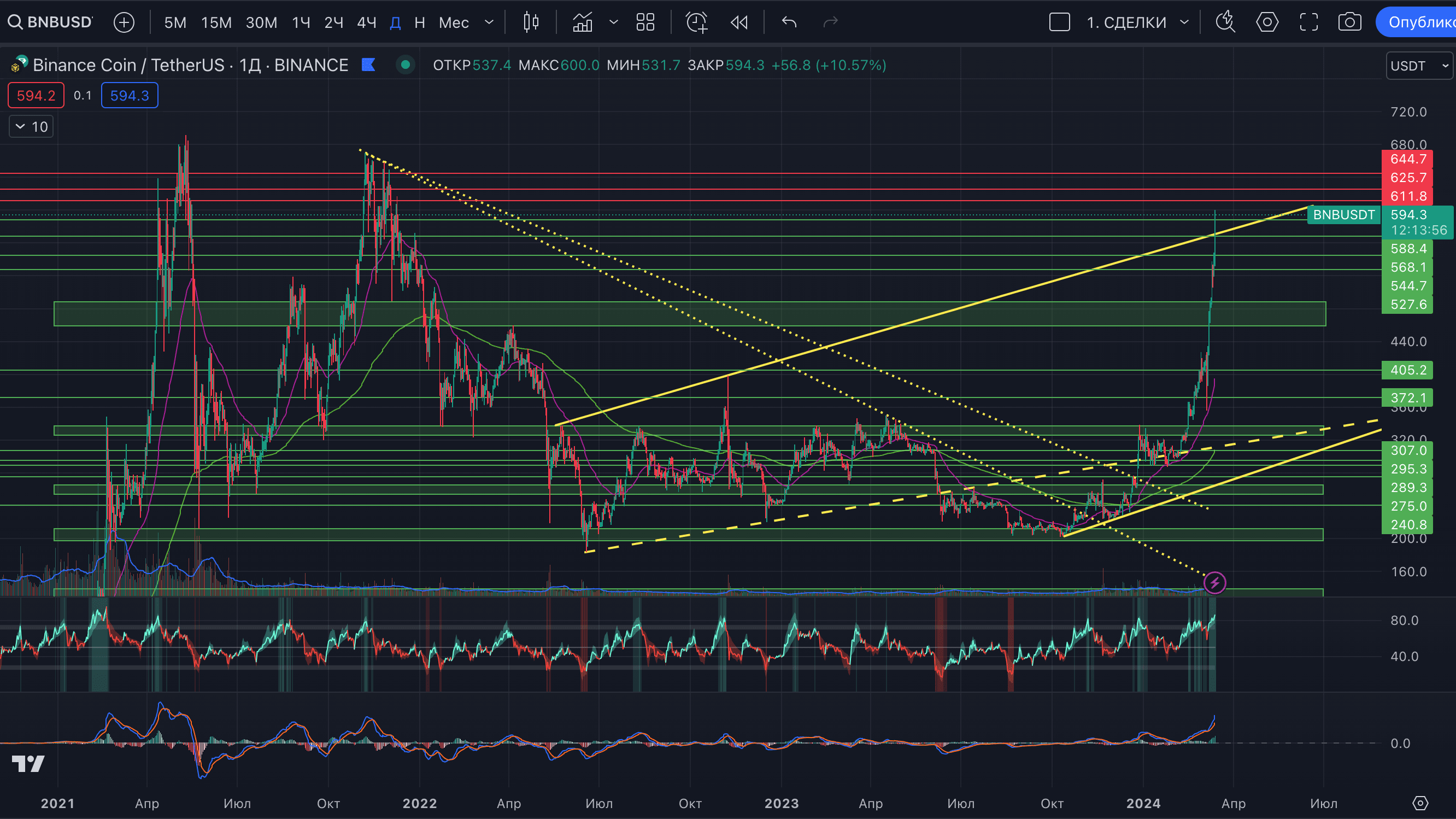Open chart settings hexagon icon
The width and height of the screenshot is (1456, 819).
point(1267,22)
